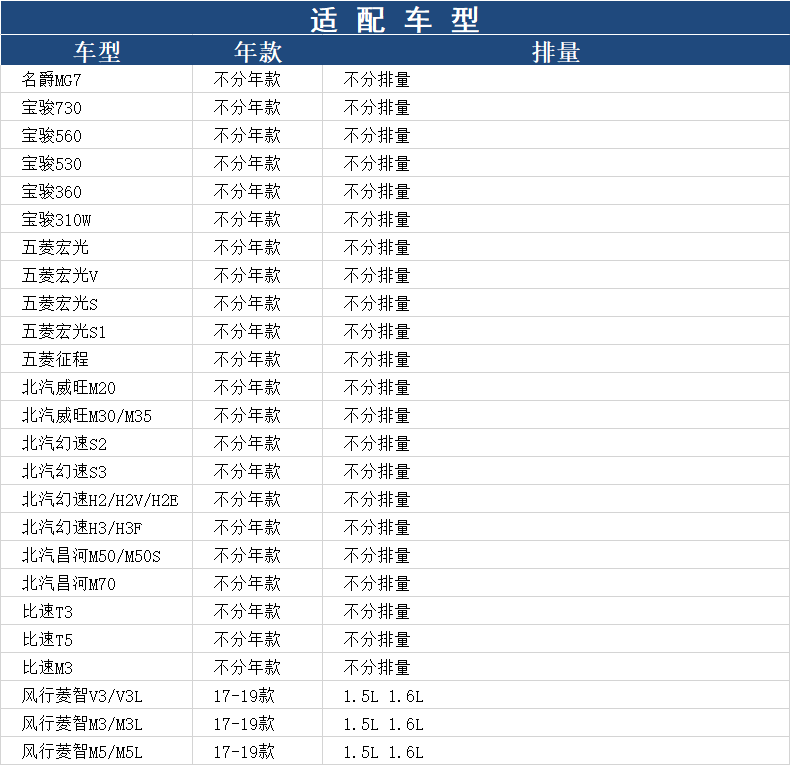Click 不分年款 in the 北汽幻速S2 row
The image size is (790, 765).
[247, 443]
